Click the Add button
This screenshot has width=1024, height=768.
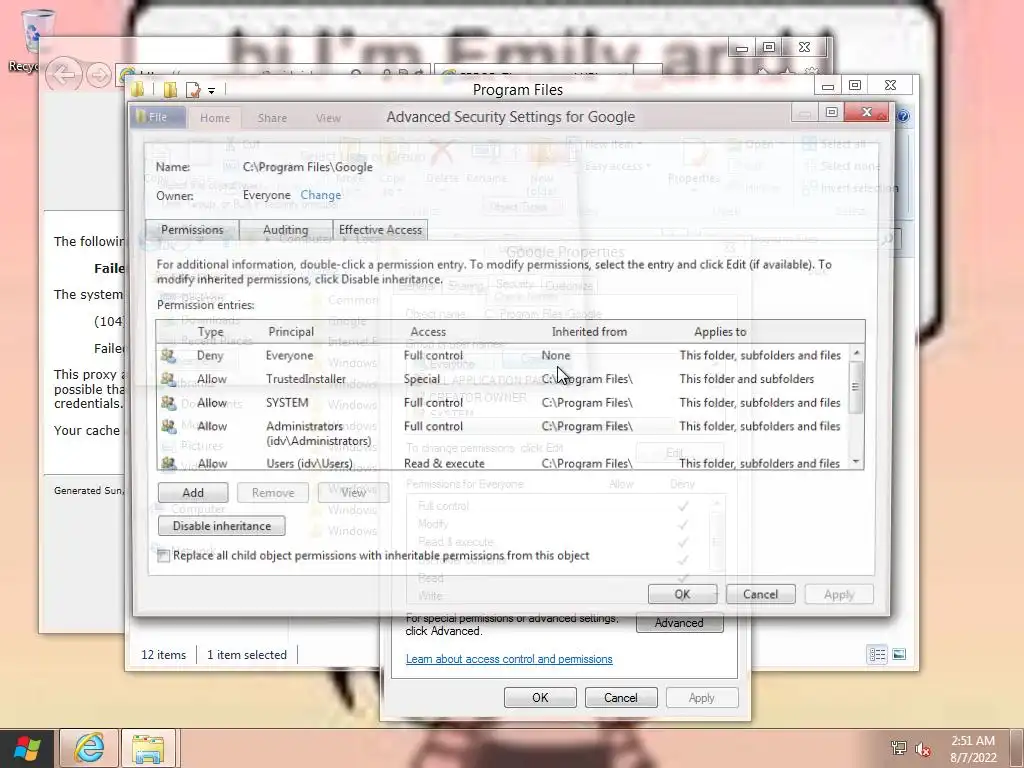coord(193,492)
